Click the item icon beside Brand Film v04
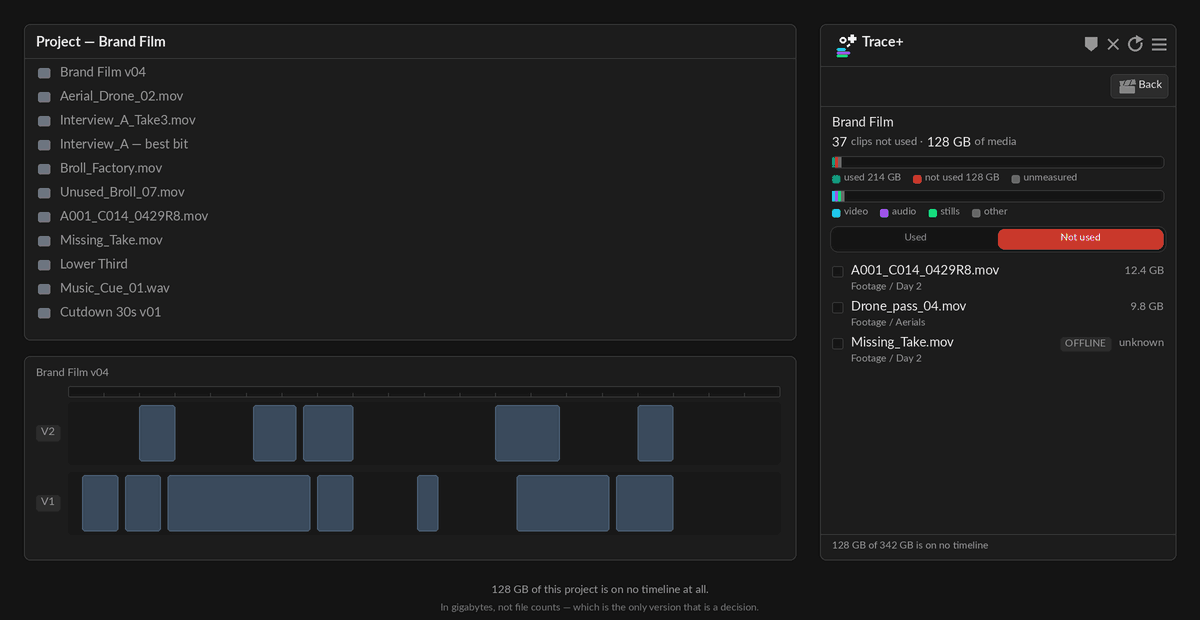 [44, 73]
